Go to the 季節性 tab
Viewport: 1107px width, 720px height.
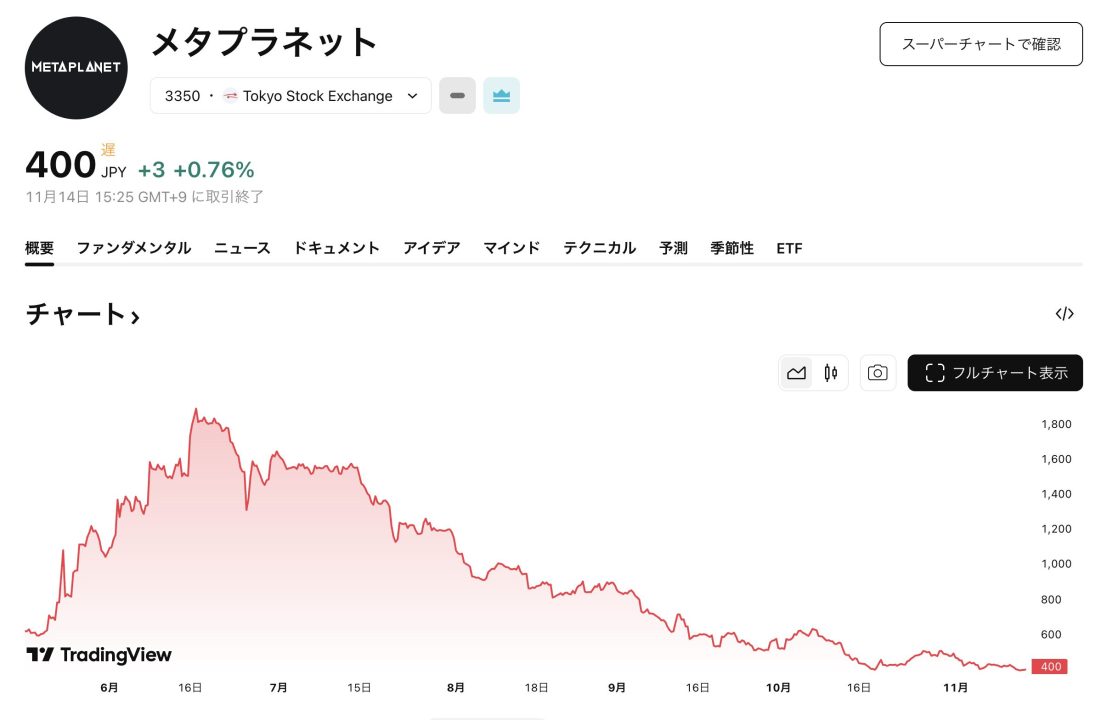(x=732, y=248)
